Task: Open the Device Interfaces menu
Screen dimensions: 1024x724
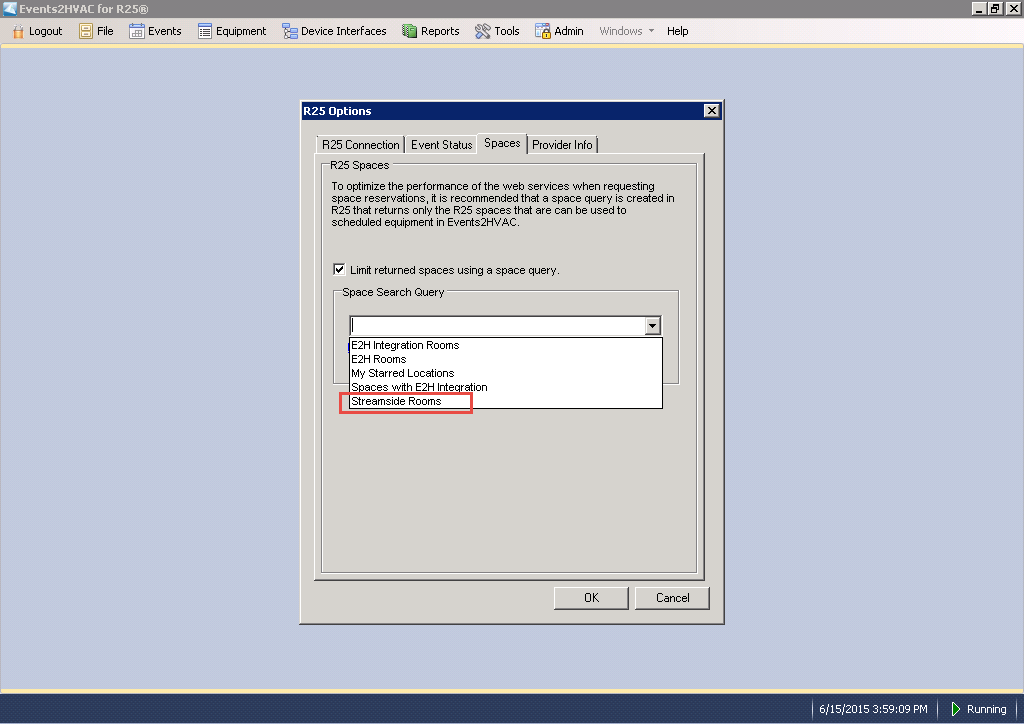Action: (x=334, y=31)
